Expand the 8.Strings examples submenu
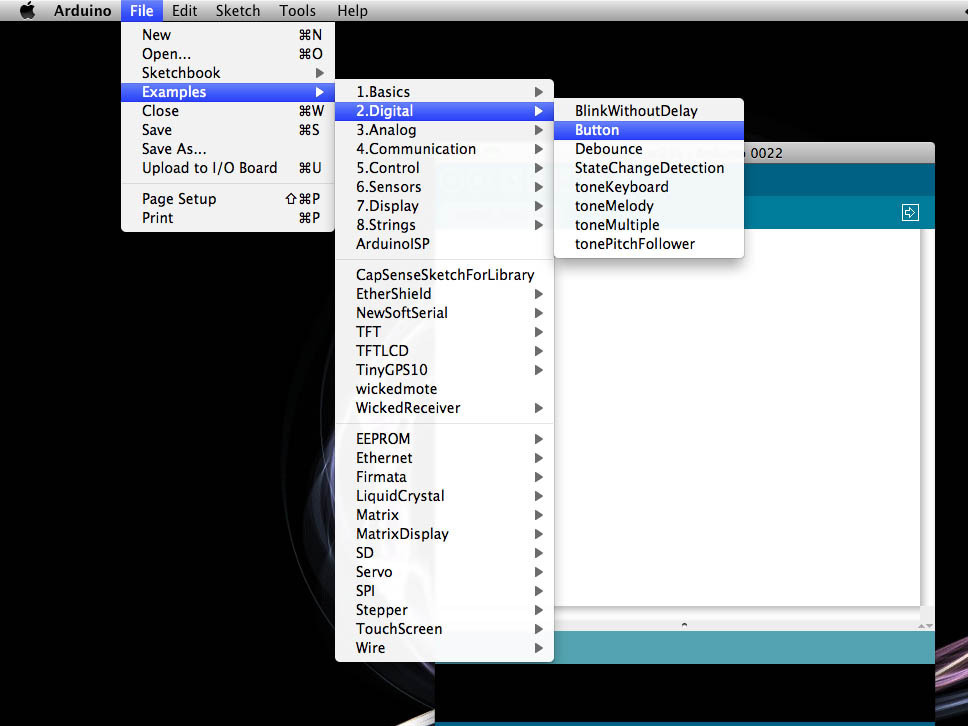 click(x=444, y=225)
